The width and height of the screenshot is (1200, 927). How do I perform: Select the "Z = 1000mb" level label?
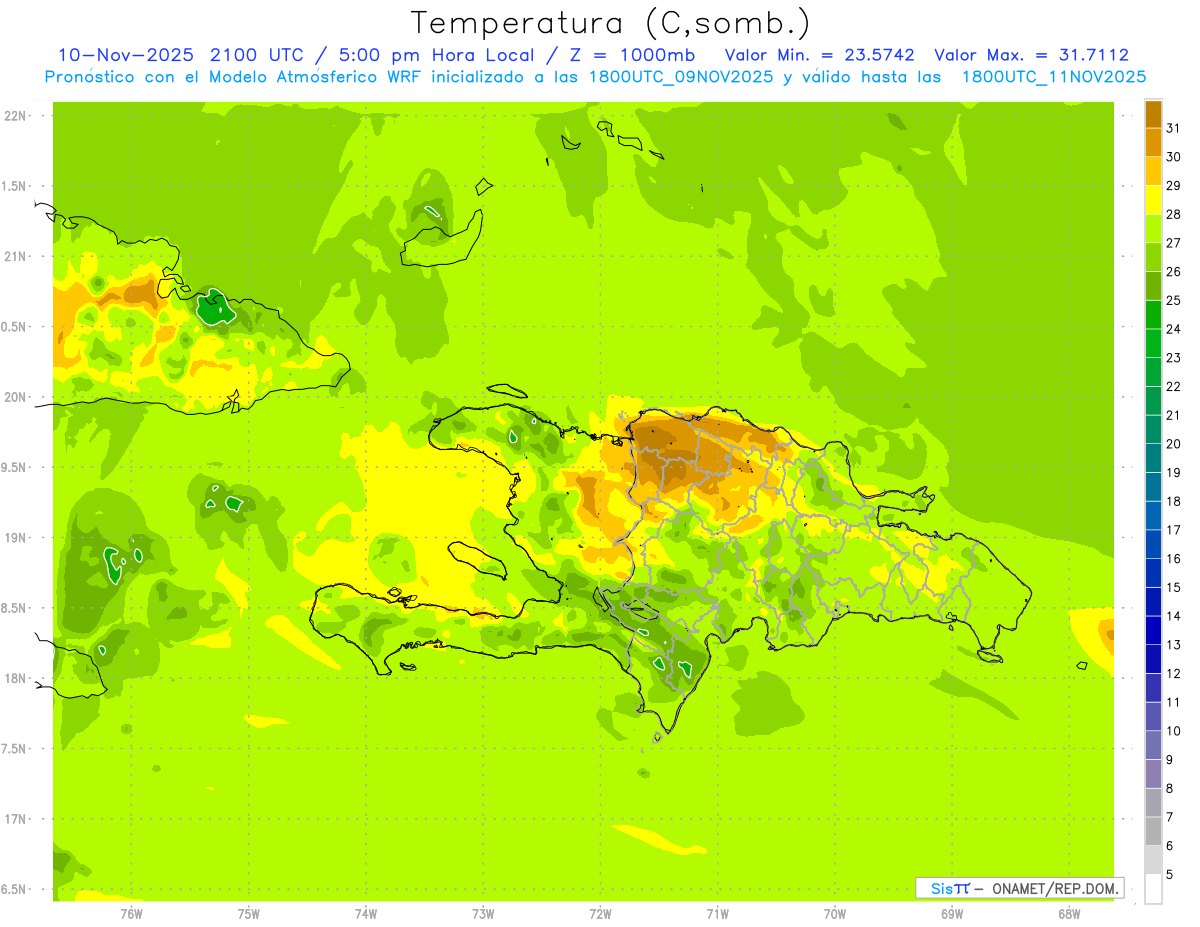click(634, 55)
